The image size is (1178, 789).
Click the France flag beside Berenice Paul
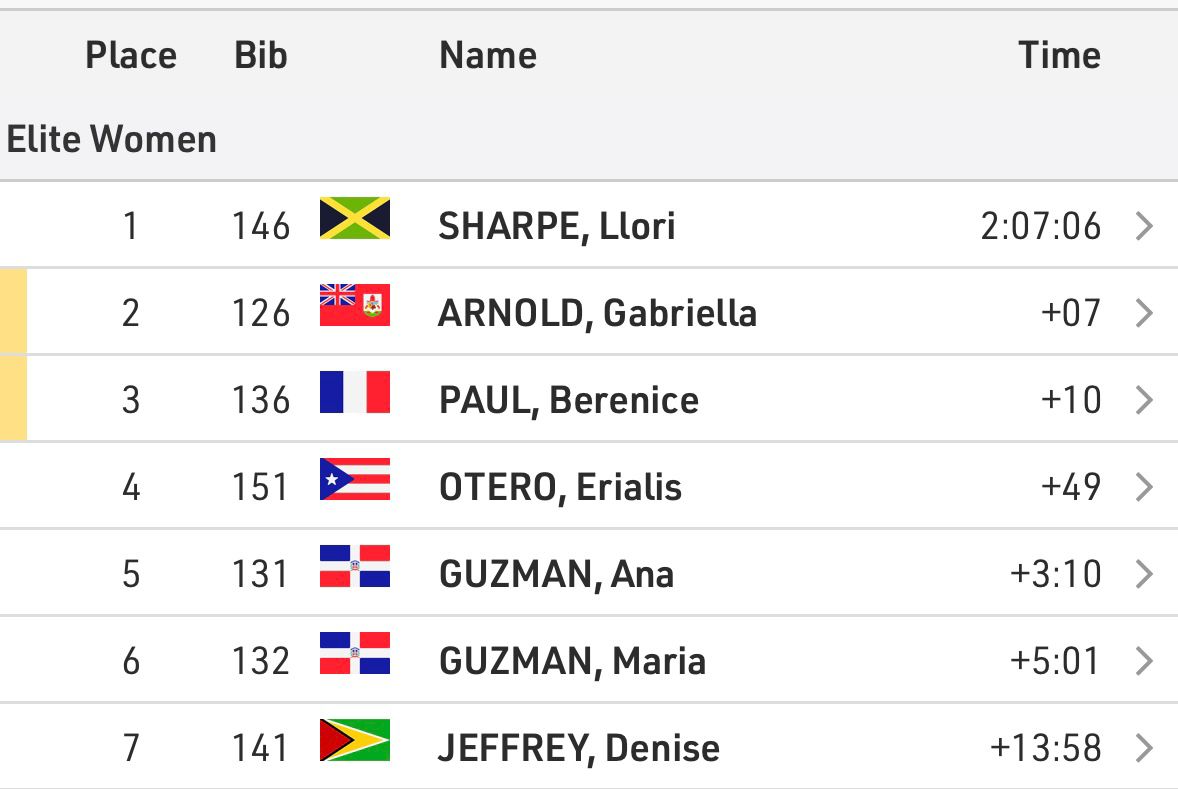pyautogui.click(x=355, y=392)
